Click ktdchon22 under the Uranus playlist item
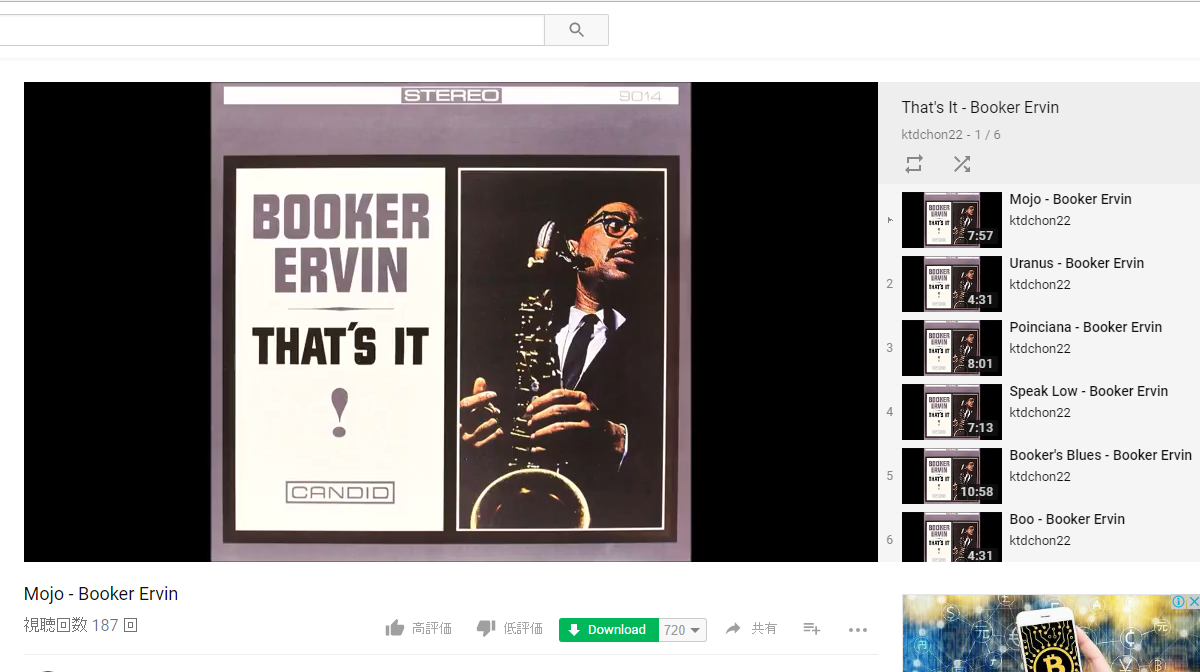The image size is (1200, 672). tap(1040, 284)
